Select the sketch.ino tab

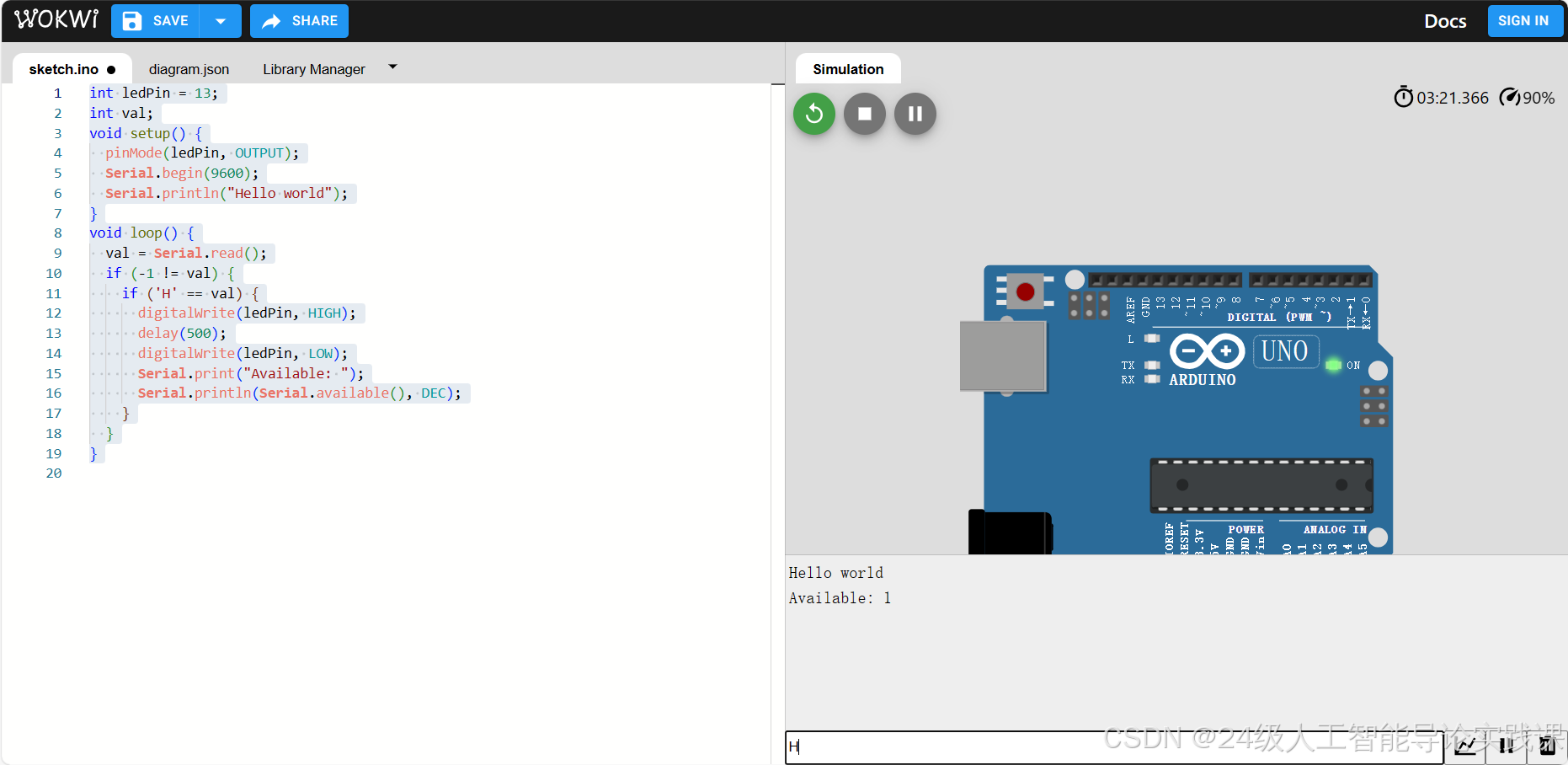[64, 69]
